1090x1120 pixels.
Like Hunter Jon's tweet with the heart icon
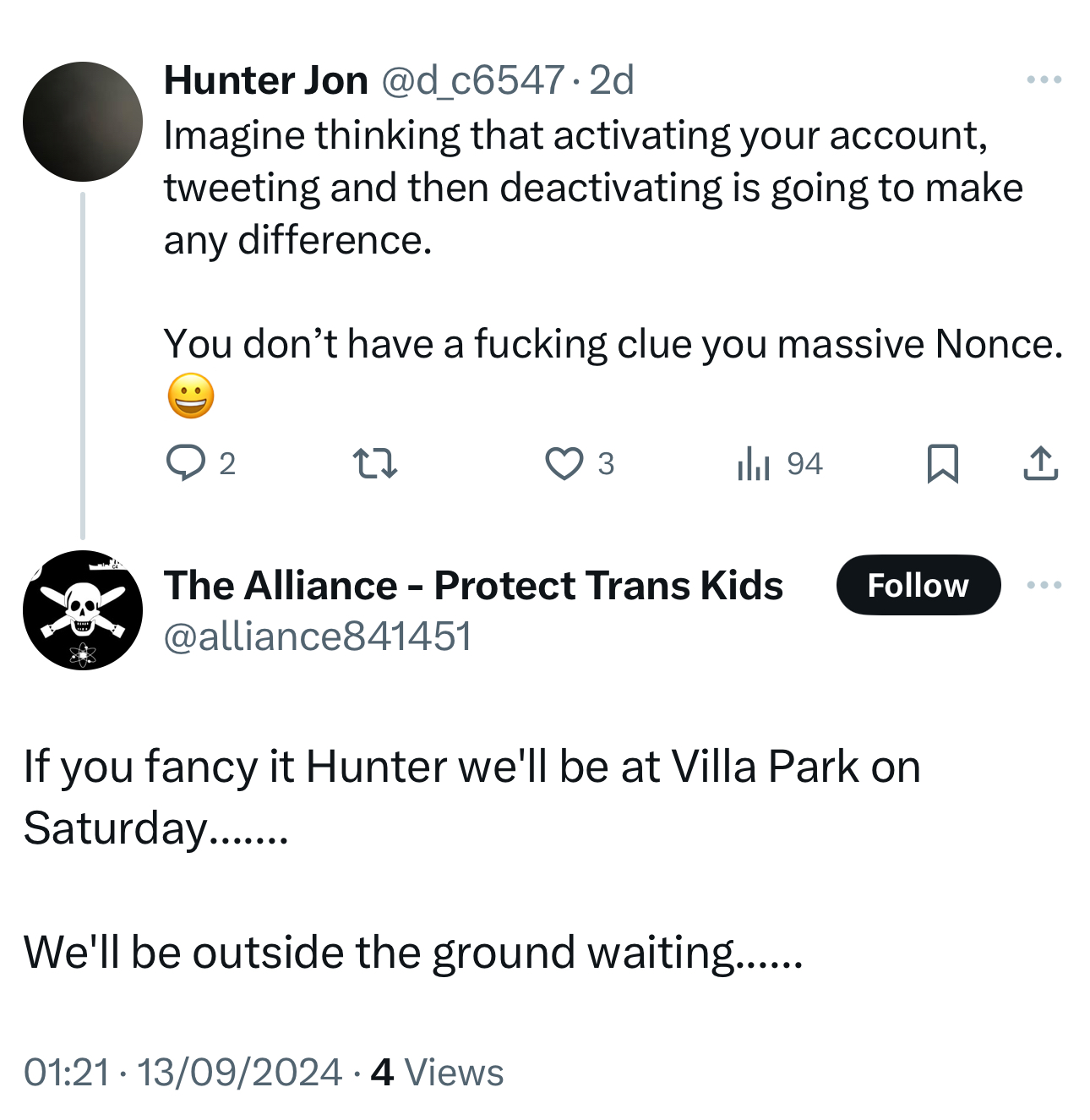click(564, 463)
